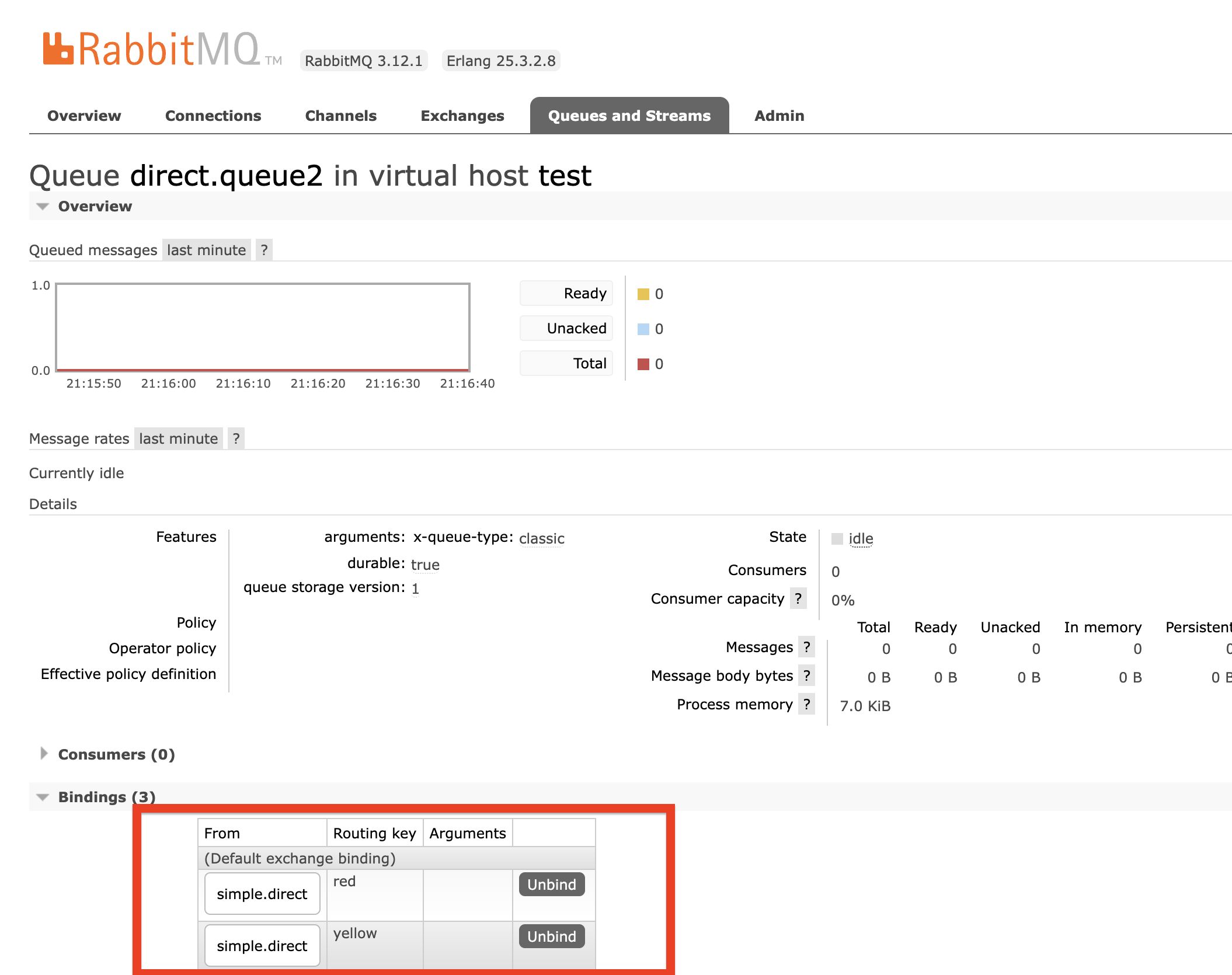The image size is (1232, 975).
Task: Click help icon beside Message body bytes
Action: click(806, 675)
